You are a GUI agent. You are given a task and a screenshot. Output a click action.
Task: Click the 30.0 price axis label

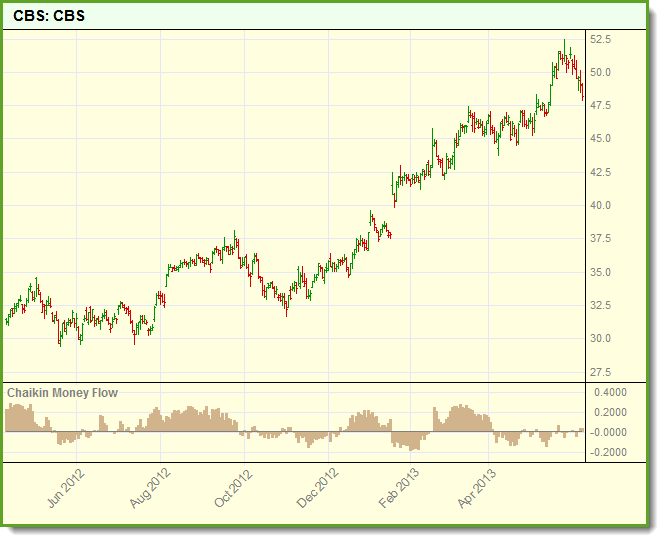click(601, 339)
